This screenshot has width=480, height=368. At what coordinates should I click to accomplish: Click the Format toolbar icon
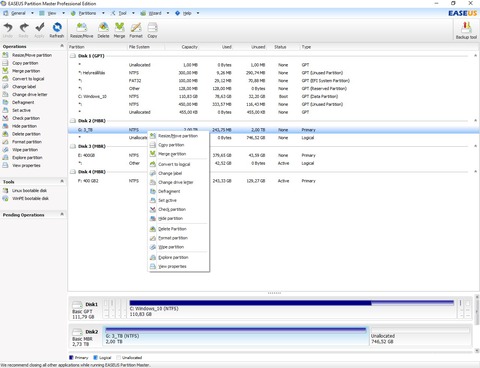point(136,30)
